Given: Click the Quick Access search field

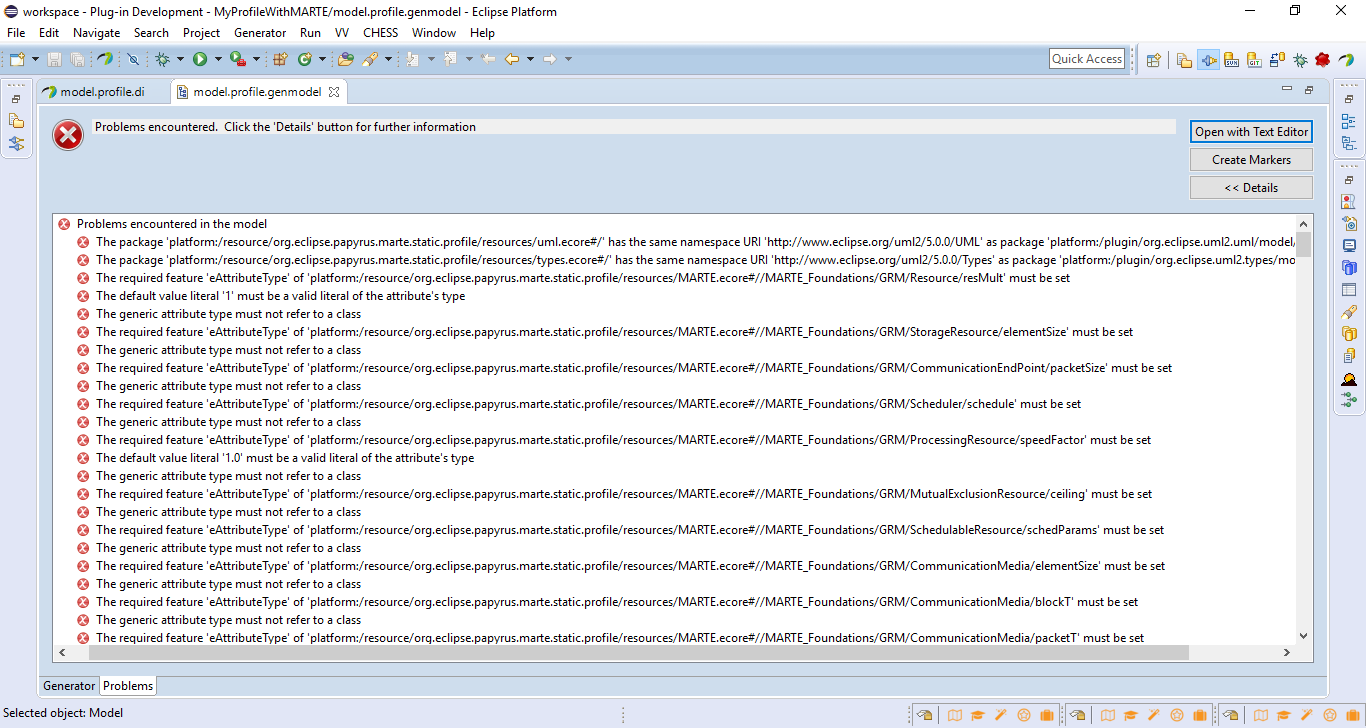Looking at the screenshot, I should 1087,59.
